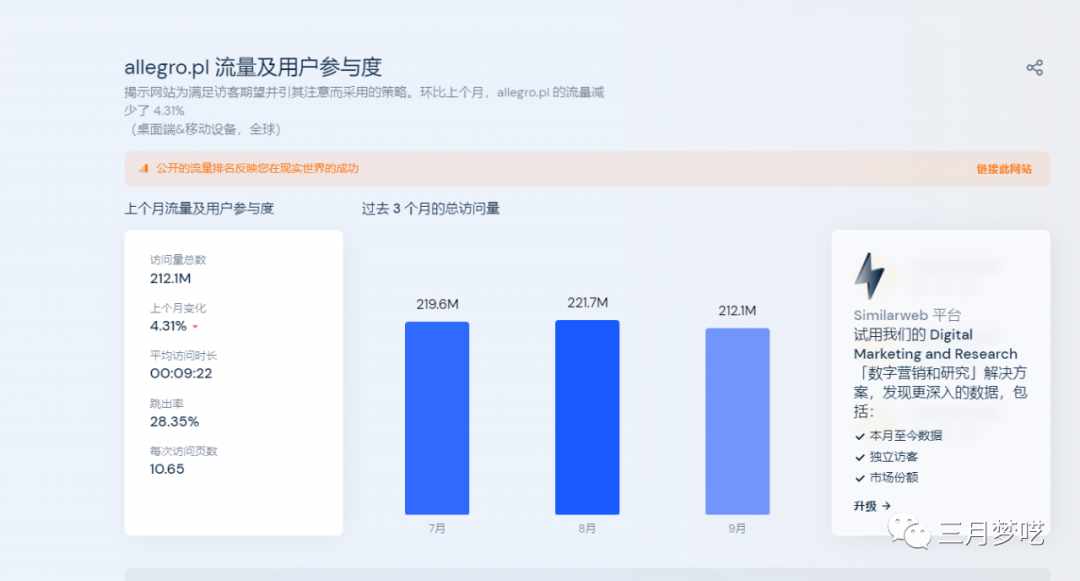Screen dimensions: 1080x581
Task: Click the checkmark next to 独立访客
Action: tap(860, 457)
